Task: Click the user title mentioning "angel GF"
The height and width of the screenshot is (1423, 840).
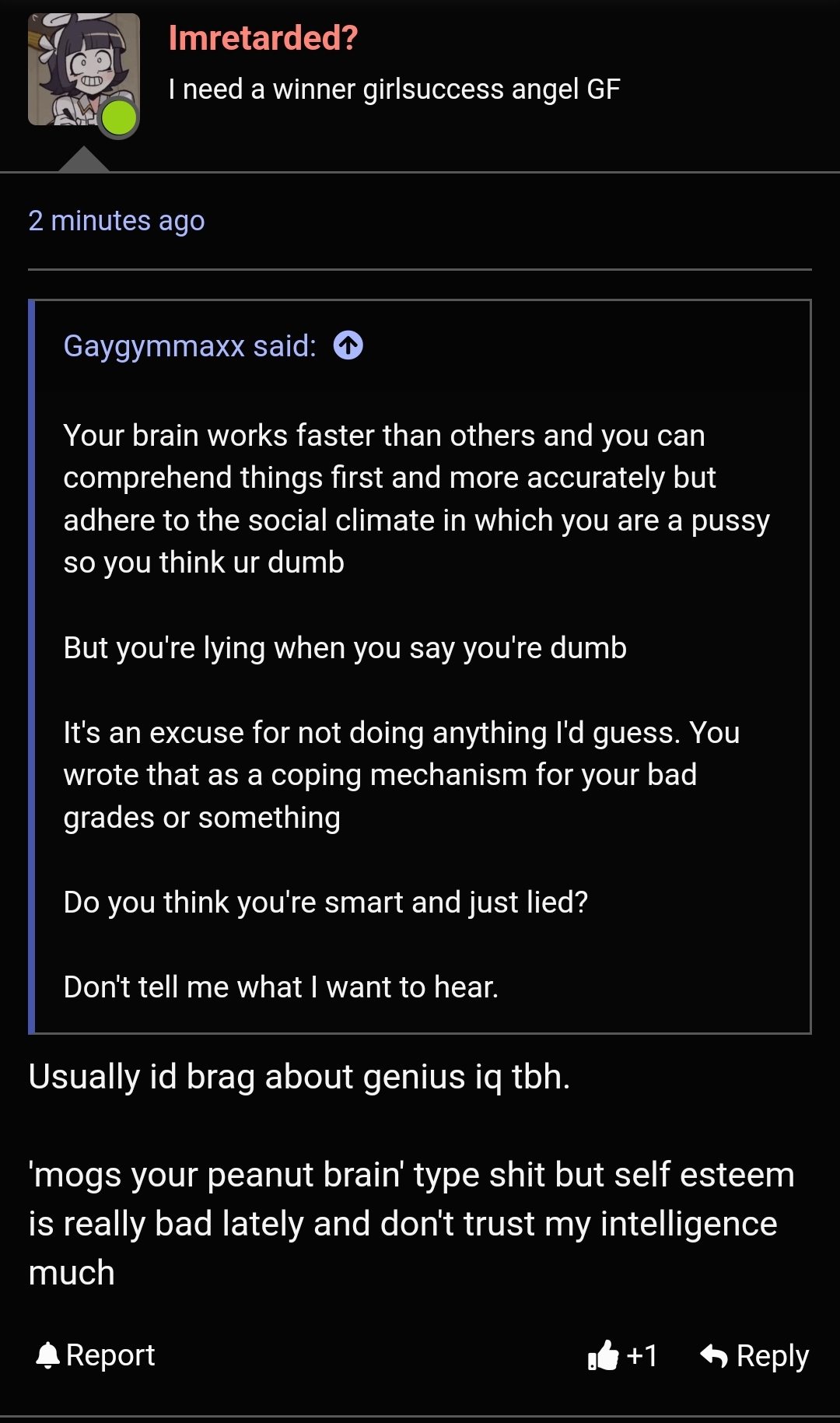Action: (x=394, y=89)
